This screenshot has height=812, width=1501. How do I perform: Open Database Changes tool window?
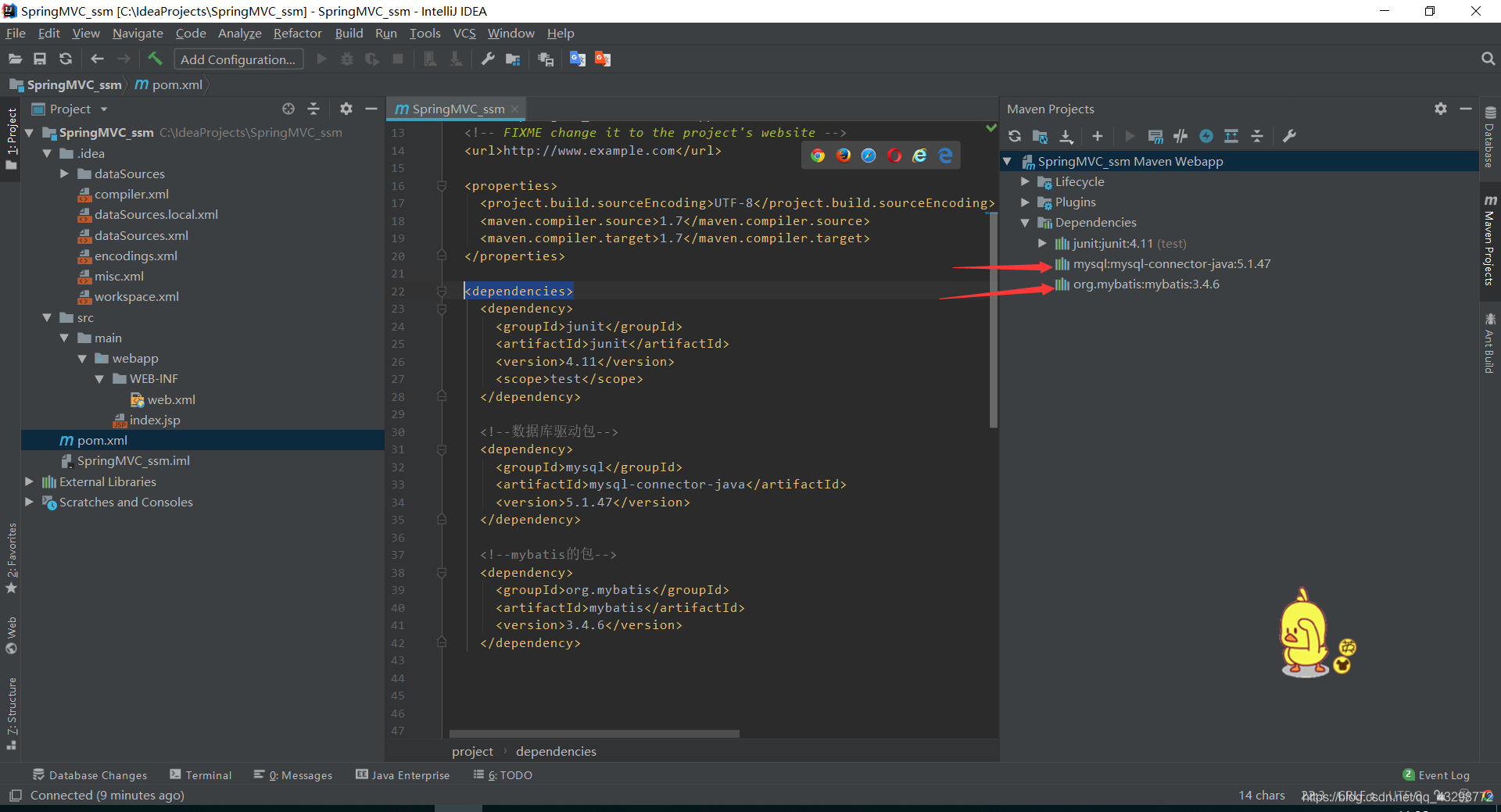pos(90,774)
